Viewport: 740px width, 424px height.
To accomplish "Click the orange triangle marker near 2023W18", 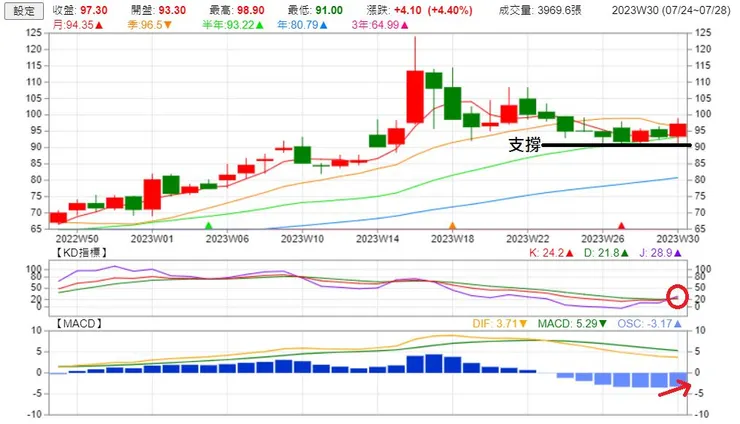I will tap(453, 226).
